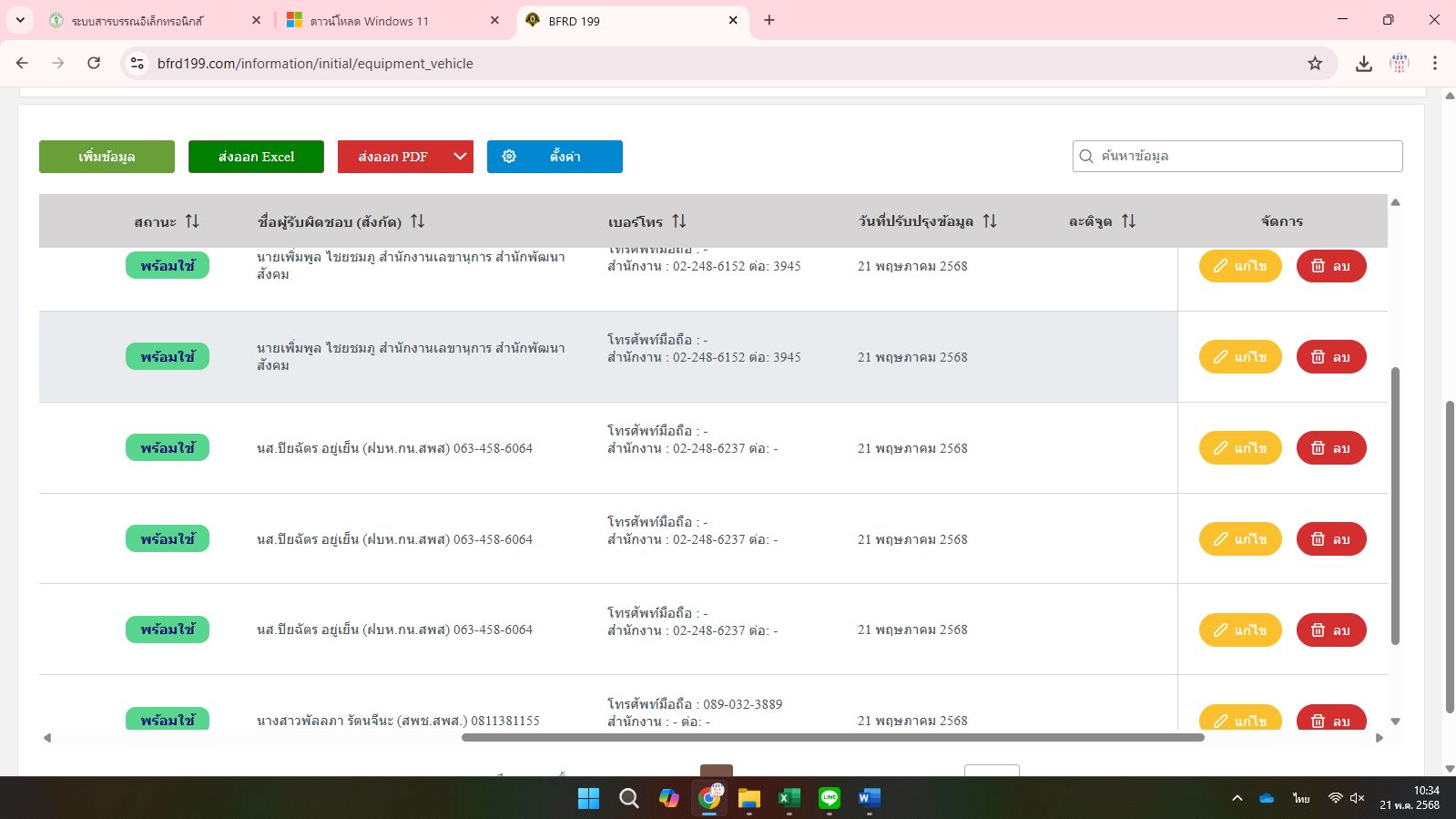Sort by ชื่อผู้รับผิดชอบ column arrows
Screen dimensions: 1456x819
417,221
